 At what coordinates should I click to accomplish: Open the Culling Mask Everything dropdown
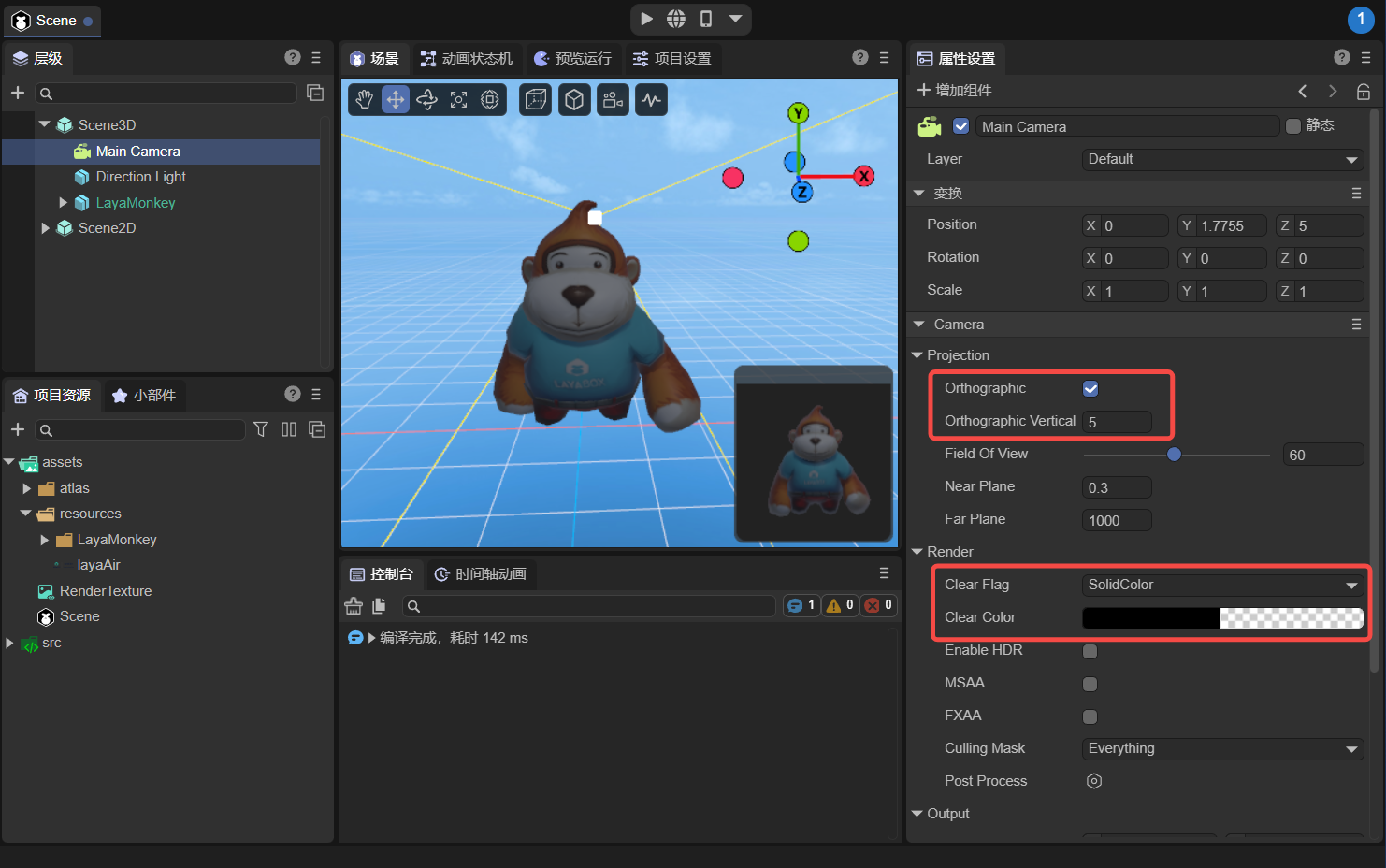pyautogui.click(x=1222, y=748)
